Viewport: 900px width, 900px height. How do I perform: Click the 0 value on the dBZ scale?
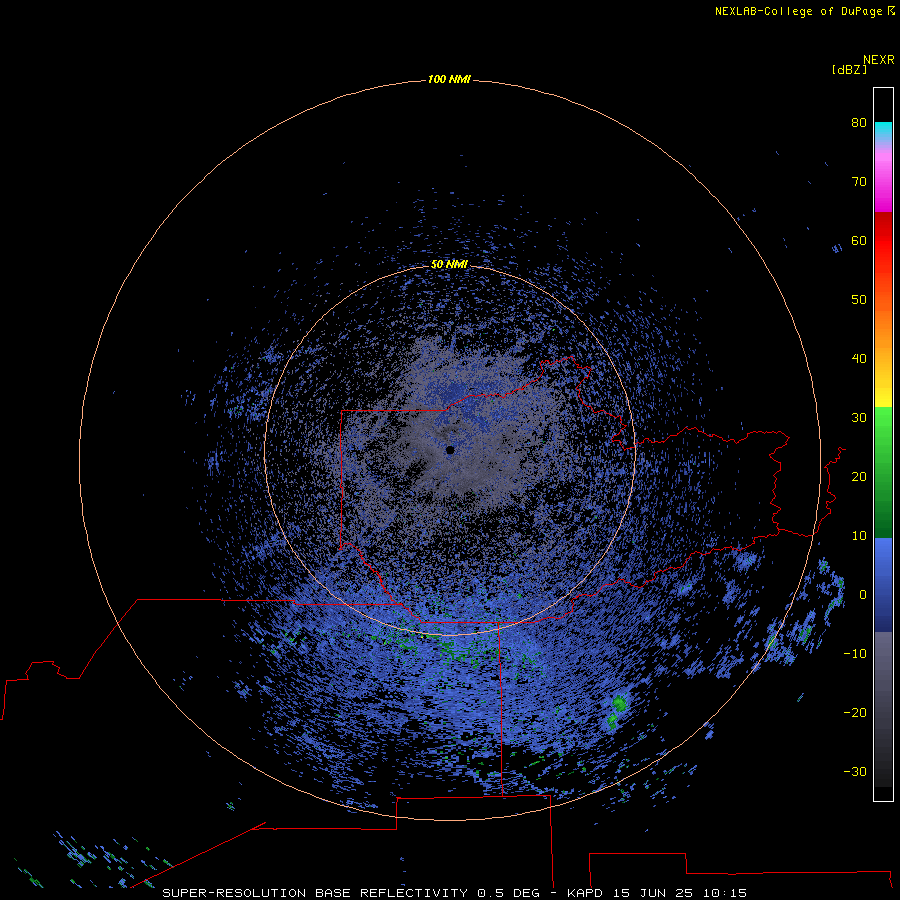point(862,595)
